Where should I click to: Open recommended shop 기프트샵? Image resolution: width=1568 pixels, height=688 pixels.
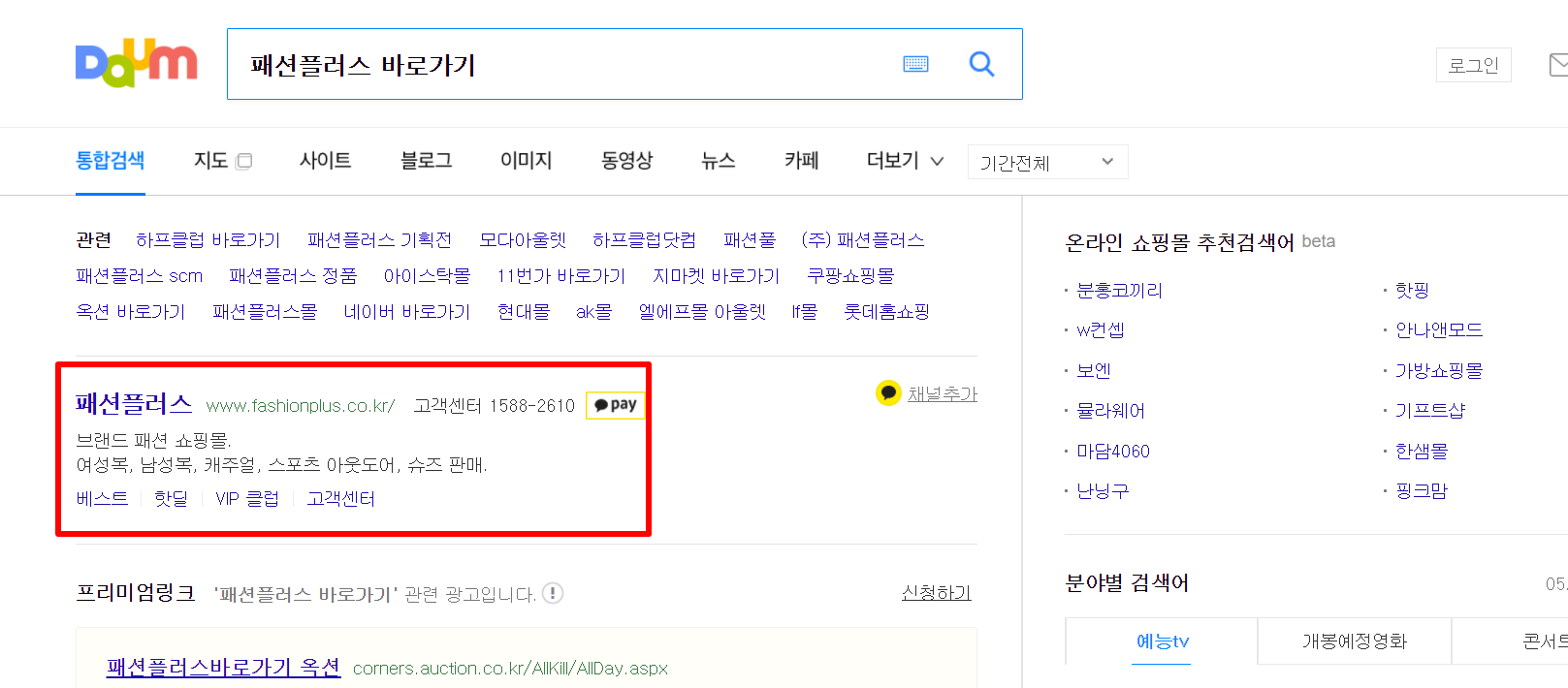1430,411
